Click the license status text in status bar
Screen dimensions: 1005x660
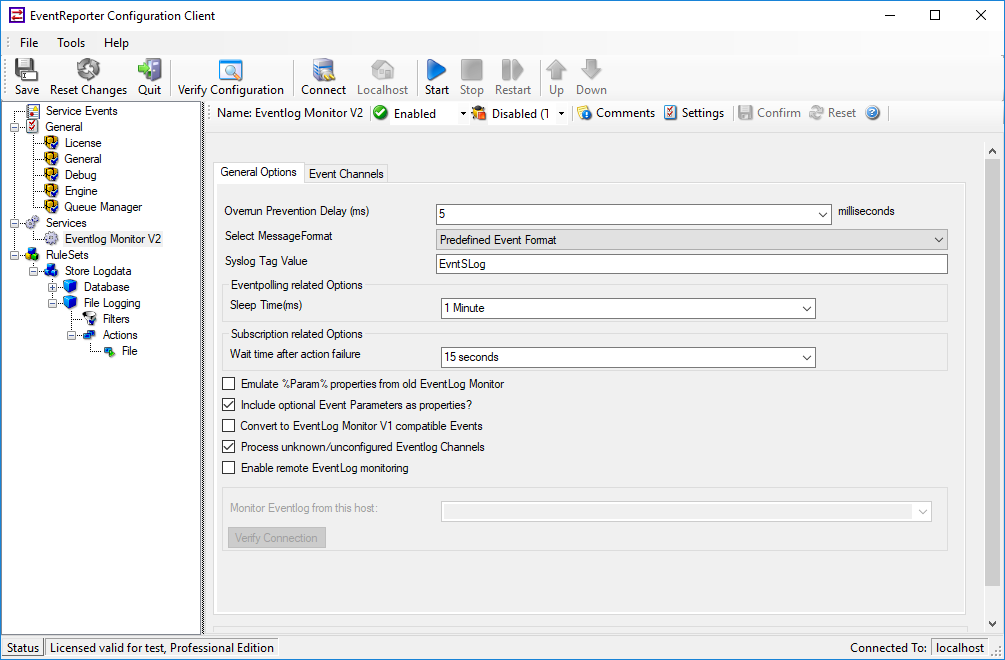pos(162,648)
